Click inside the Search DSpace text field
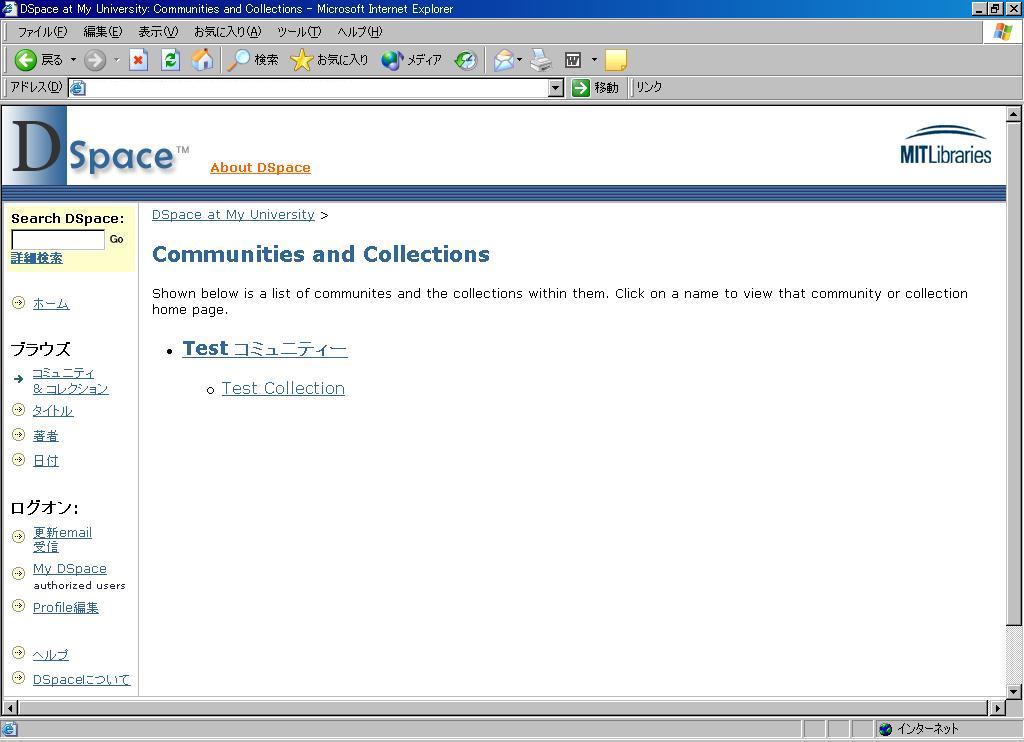Image resolution: width=1024 pixels, height=742 pixels. coord(58,240)
